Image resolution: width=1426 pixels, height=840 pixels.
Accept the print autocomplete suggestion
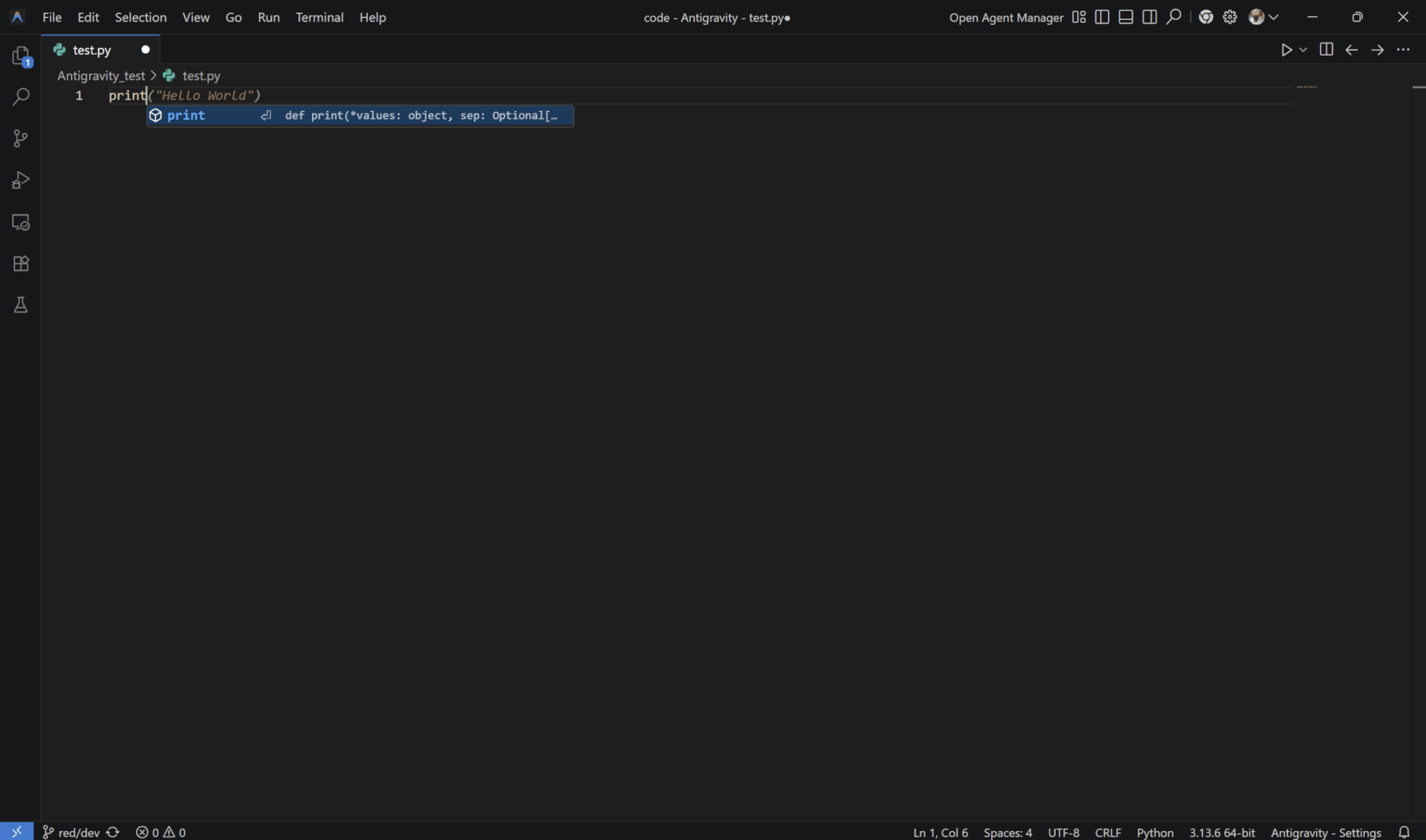pyautogui.click(x=186, y=116)
